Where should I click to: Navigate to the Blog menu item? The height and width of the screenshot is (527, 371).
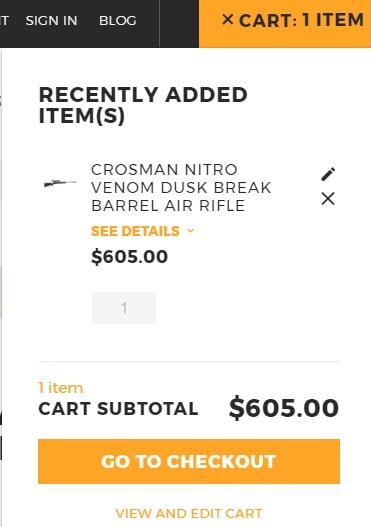coord(118,21)
